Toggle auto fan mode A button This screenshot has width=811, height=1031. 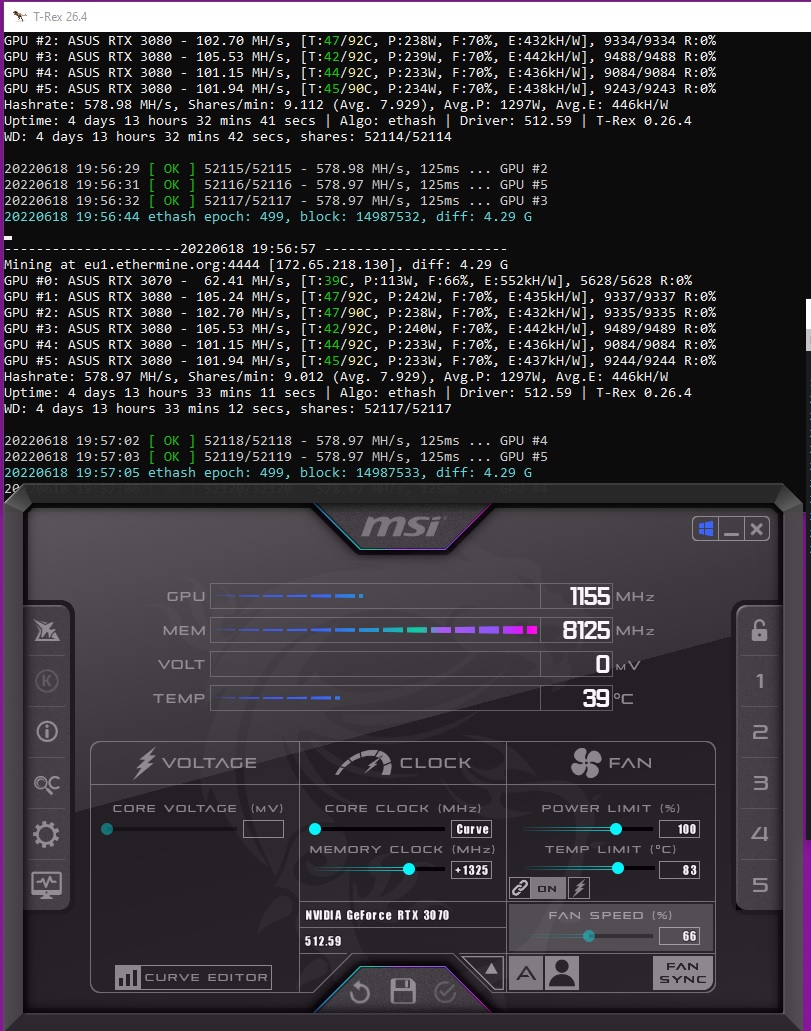pos(526,973)
